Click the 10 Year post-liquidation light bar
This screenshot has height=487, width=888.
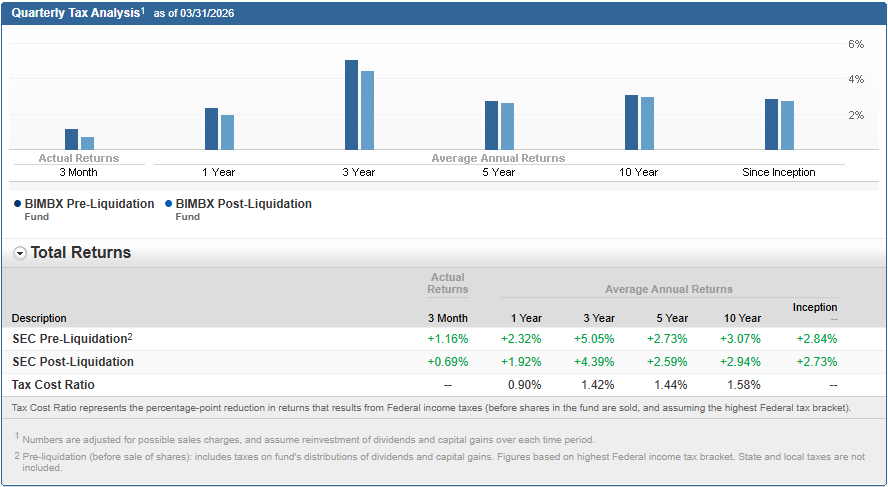point(647,123)
